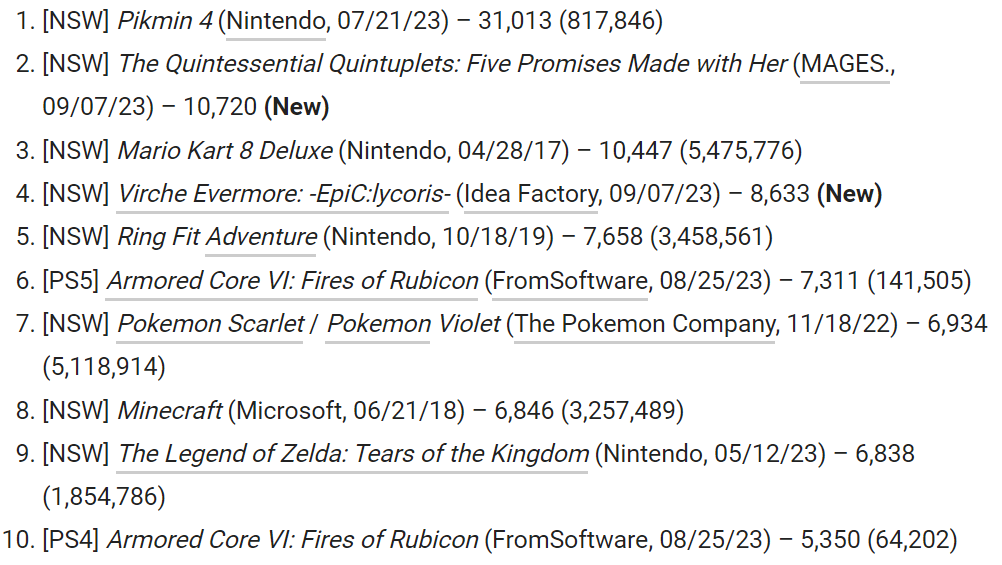The image size is (1002, 565).
Task: Open the Nintendo link in Pikmin 4 entry
Action: point(275,20)
